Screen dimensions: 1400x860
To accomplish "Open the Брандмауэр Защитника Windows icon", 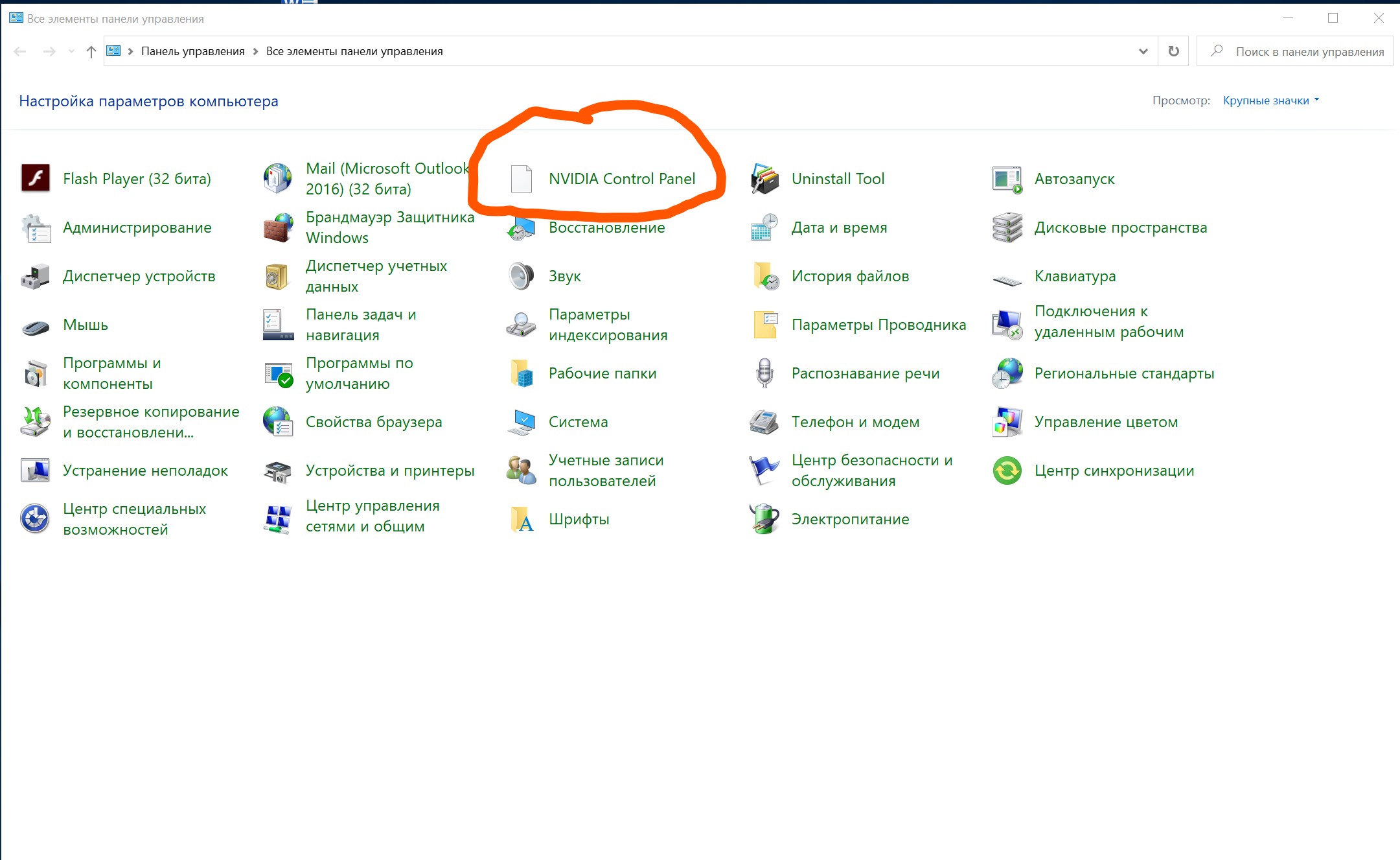I will (x=279, y=227).
